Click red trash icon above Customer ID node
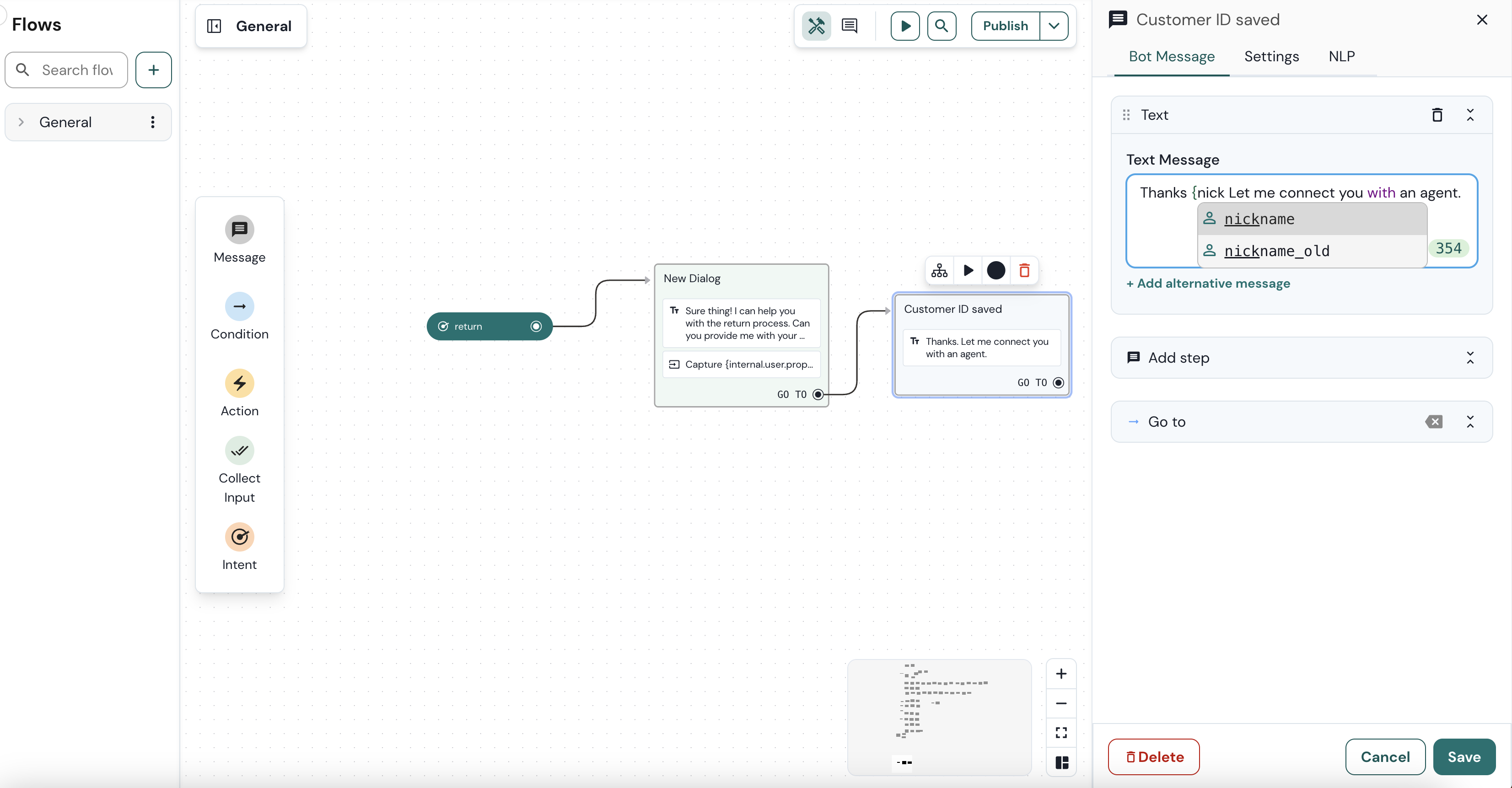This screenshot has width=1512, height=788. pyautogui.click(x=1024, y=270)
